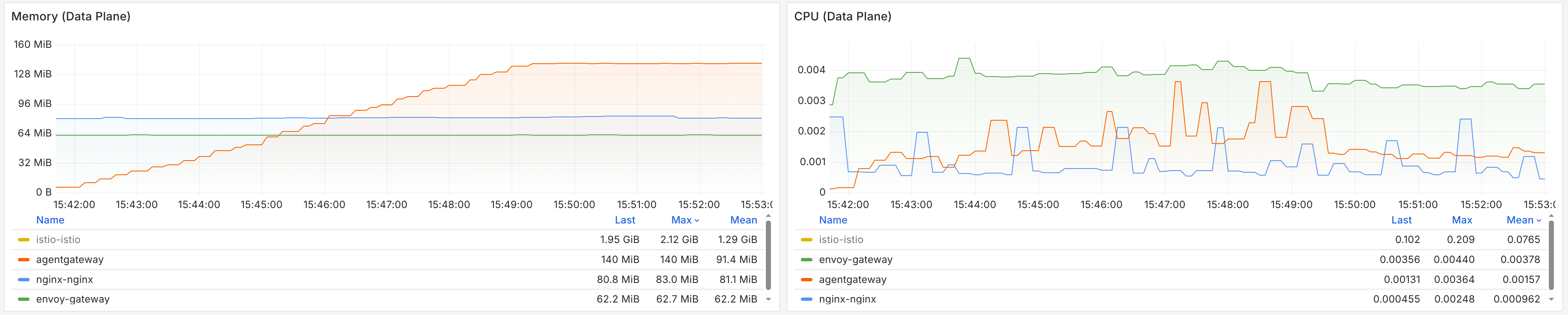The width and height of the screenshot is (1568, 315).
Task: Click the orange agentgateway color marker in Memory legend
Action: 23,260
